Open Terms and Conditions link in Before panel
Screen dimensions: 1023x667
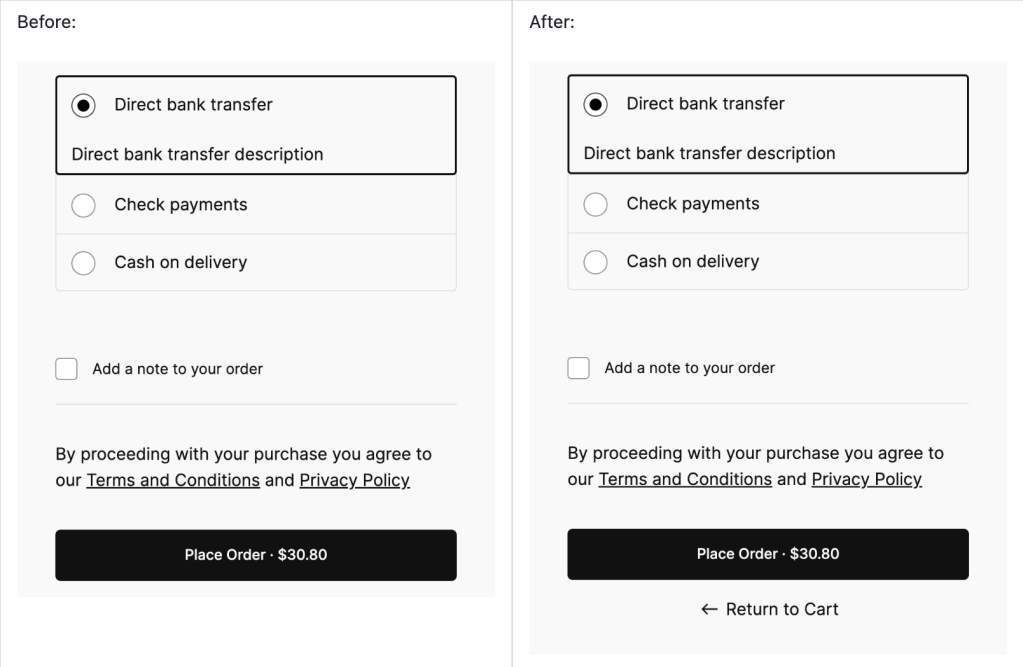pyautogui.click(x=173, y=480)
